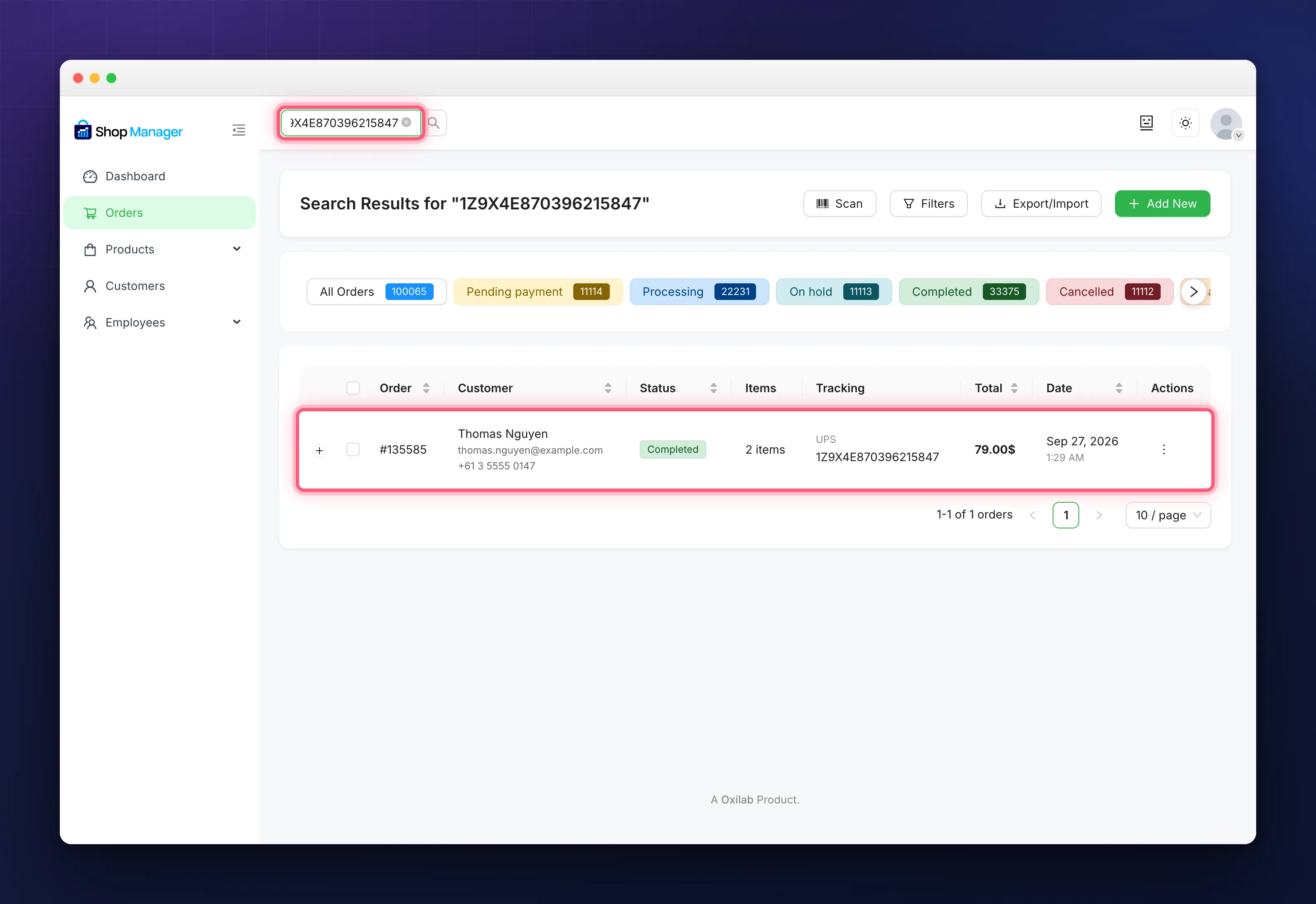This screenshot has height=904, width=1316.
Task: Select Orders in the sidebar
Action: click(x=160, y=213)
